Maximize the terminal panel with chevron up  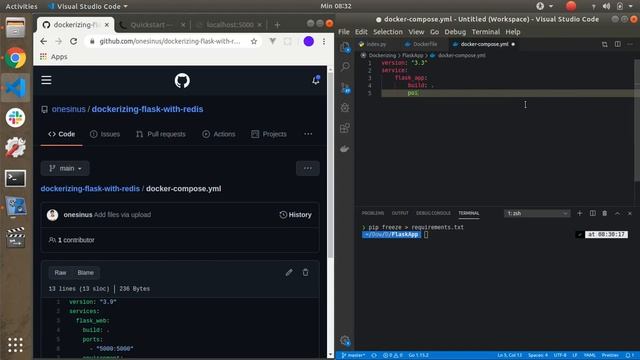(617, 213)
